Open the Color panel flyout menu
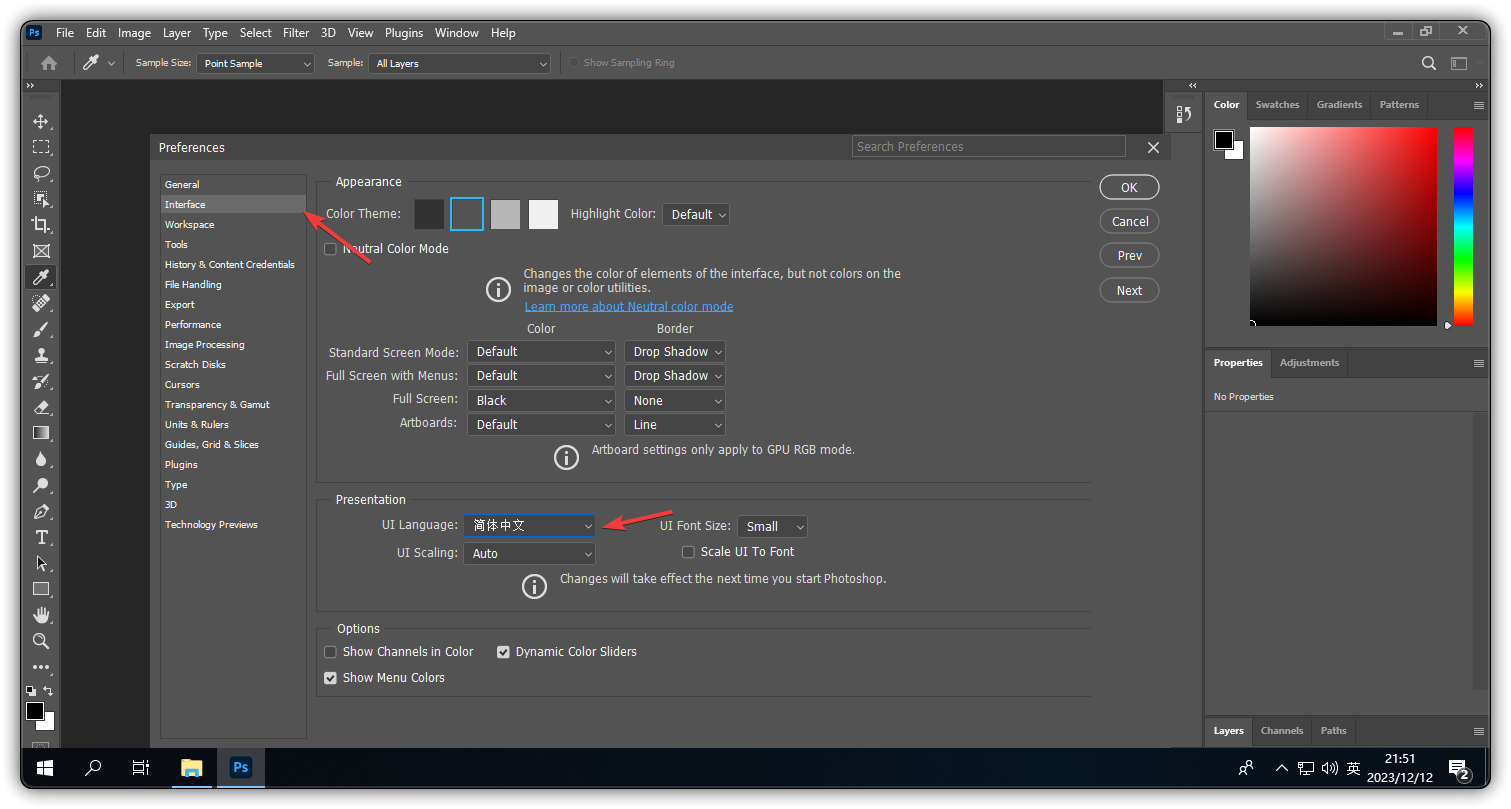Screen dimensions: 1511x809 (1479, 105)
